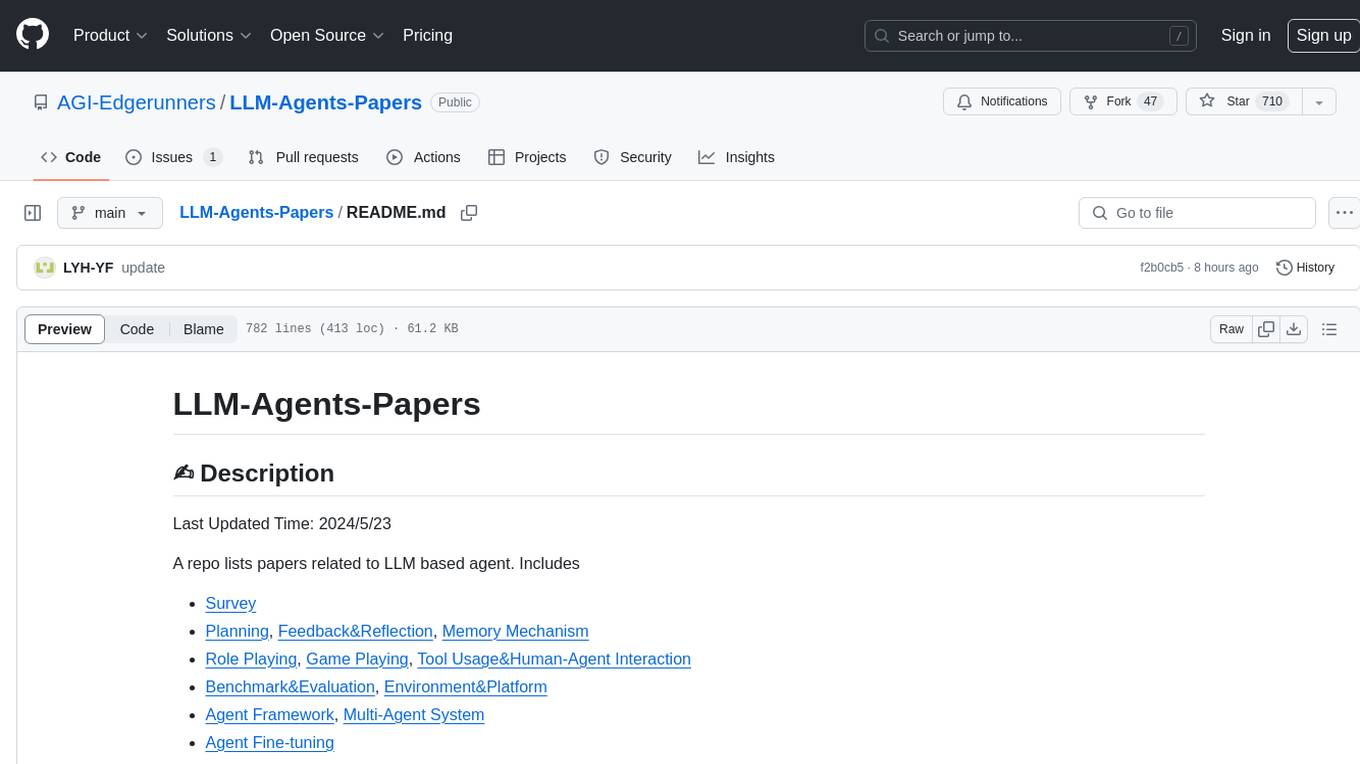This screenshot has width=1360, height=764.
Task: Open commit f2b0cb5
Action: [x=1161, y=268]
